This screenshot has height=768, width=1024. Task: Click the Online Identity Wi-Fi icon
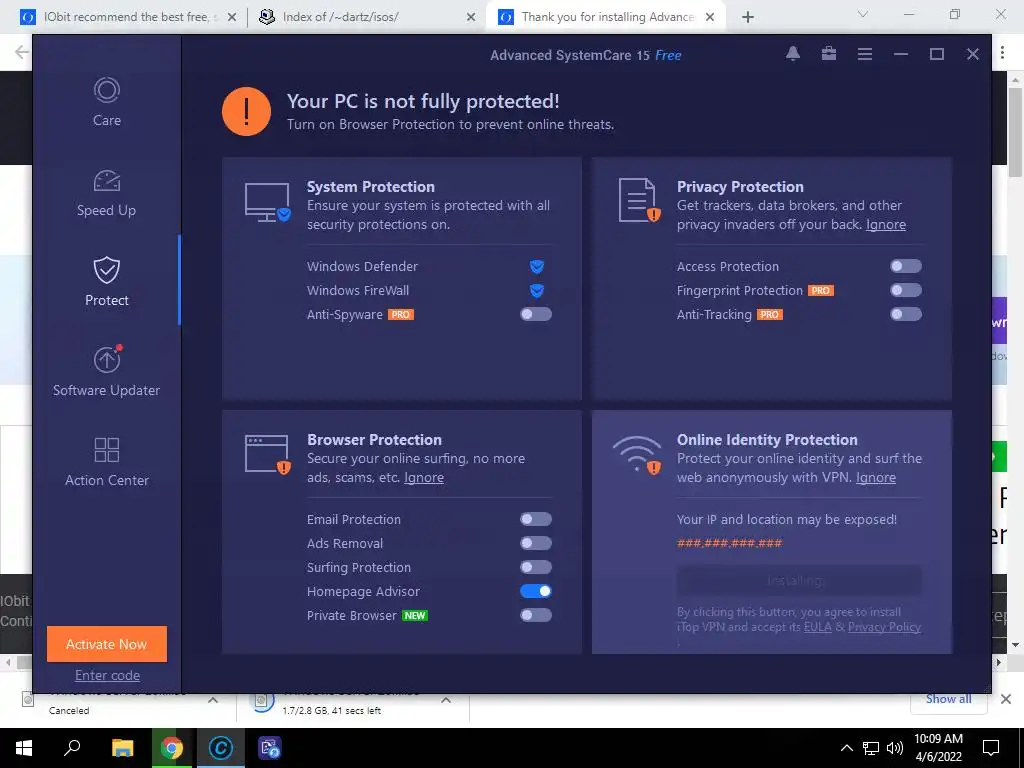(637, 455)
